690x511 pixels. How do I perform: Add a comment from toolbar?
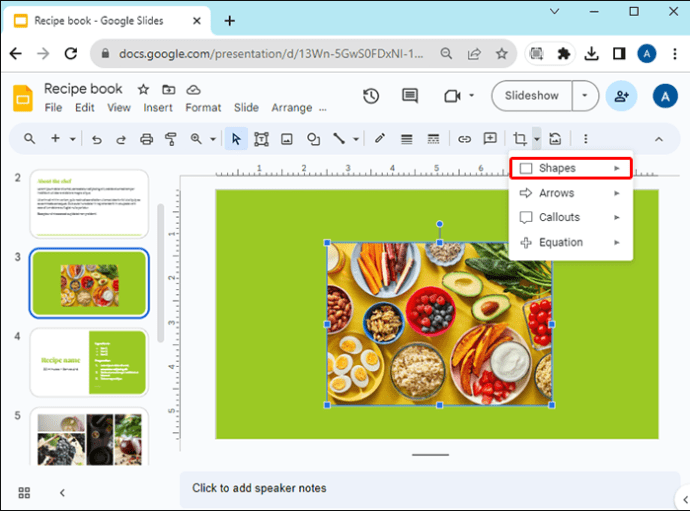coord(490,139)
